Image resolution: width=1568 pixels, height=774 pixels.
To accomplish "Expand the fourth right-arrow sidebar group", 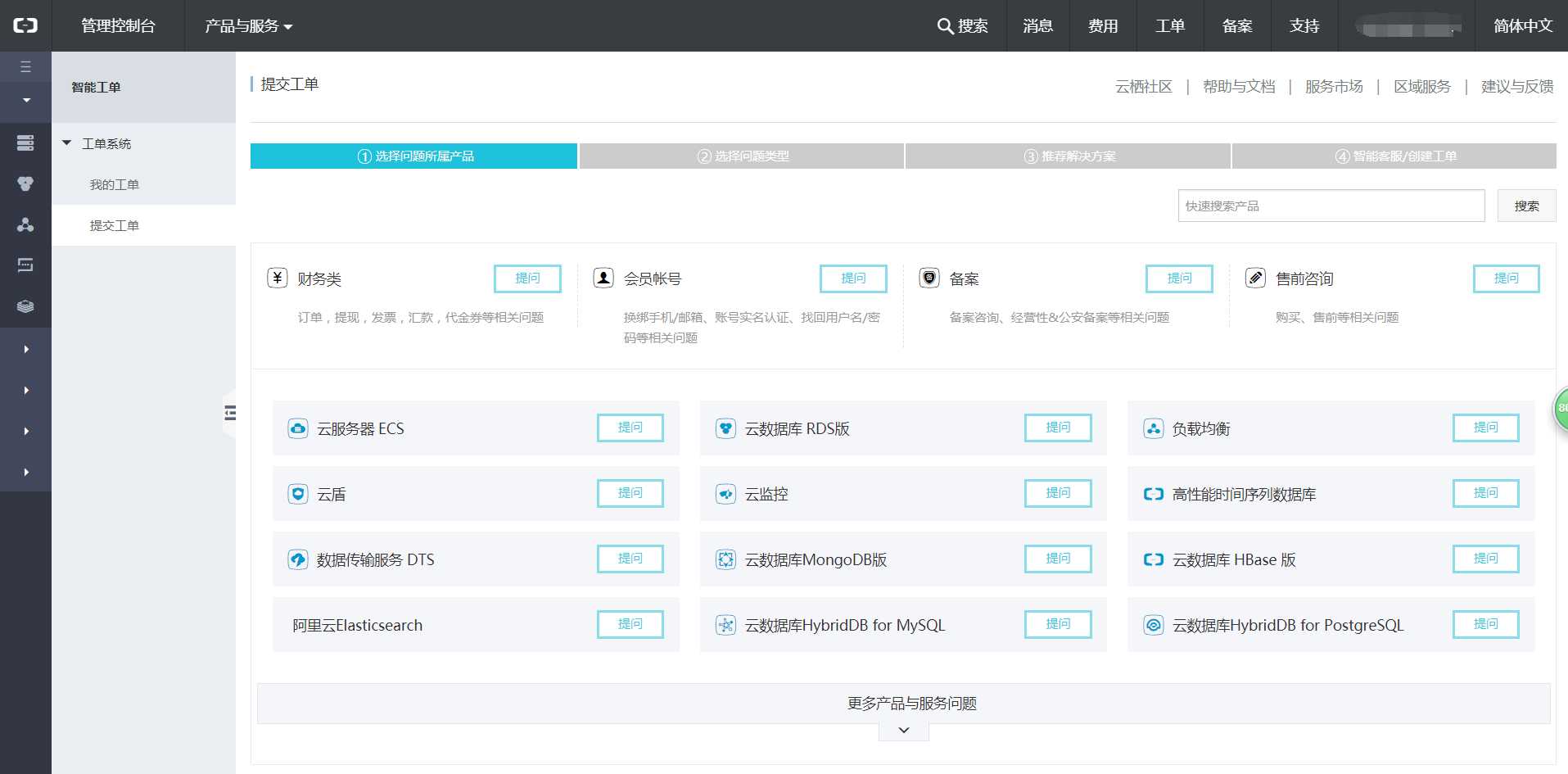I will coord(26,472).
